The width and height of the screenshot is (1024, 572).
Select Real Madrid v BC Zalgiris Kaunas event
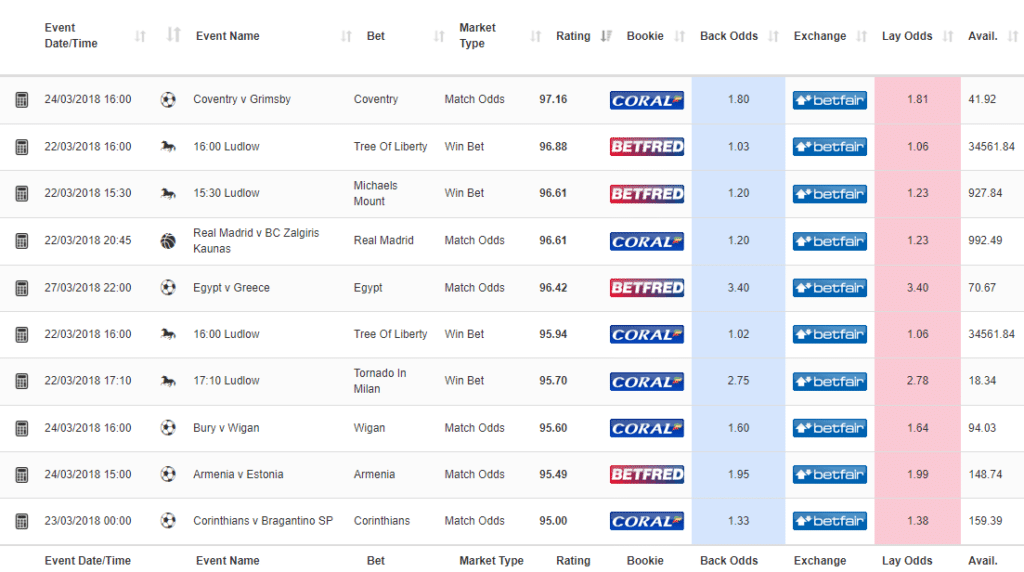pos(256,240)
